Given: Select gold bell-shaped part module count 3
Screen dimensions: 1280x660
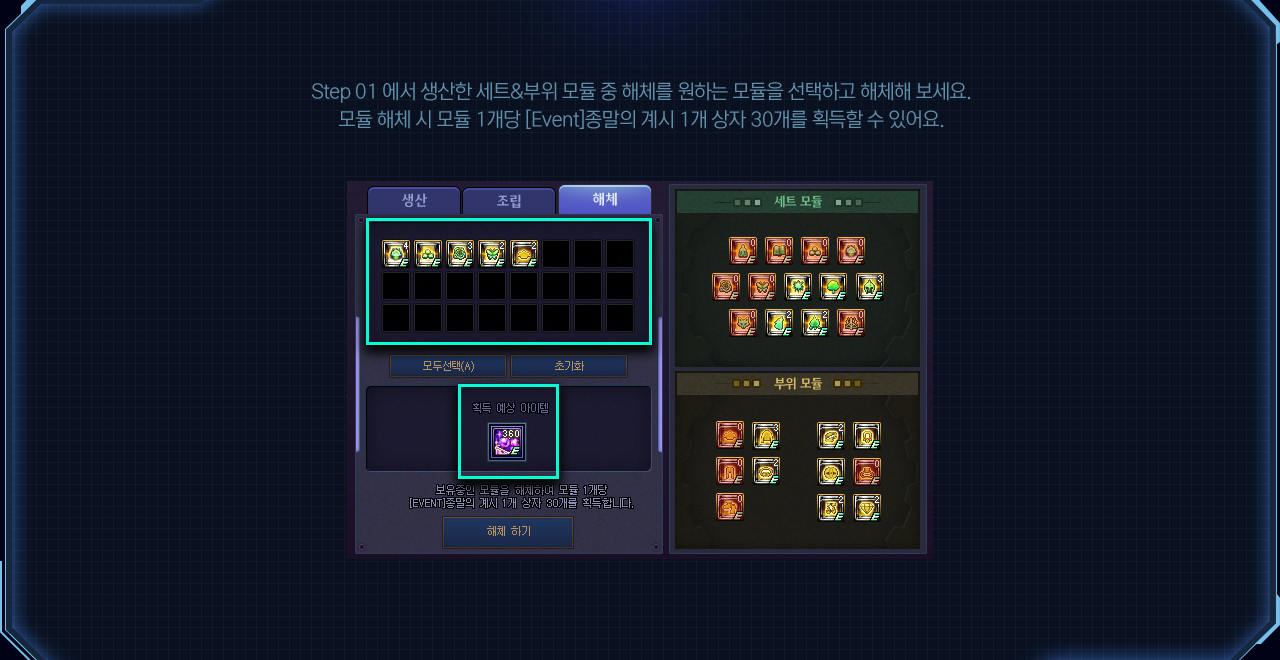Looking at the screenshot, I should pos(766,435).
